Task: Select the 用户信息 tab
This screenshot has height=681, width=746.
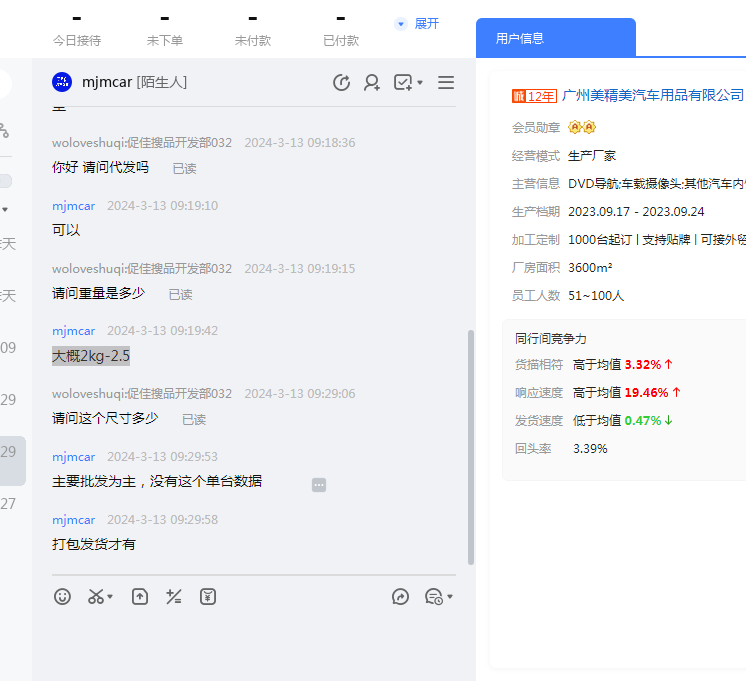Action: click(520, 38)
